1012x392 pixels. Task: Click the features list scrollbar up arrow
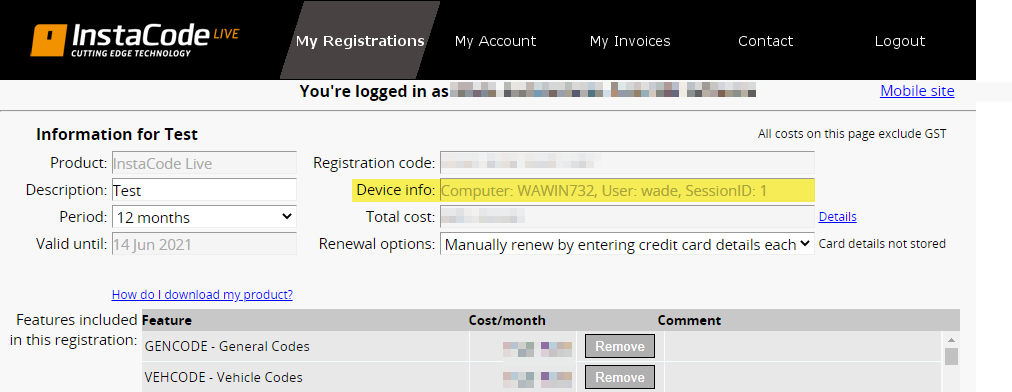(951, 339)
